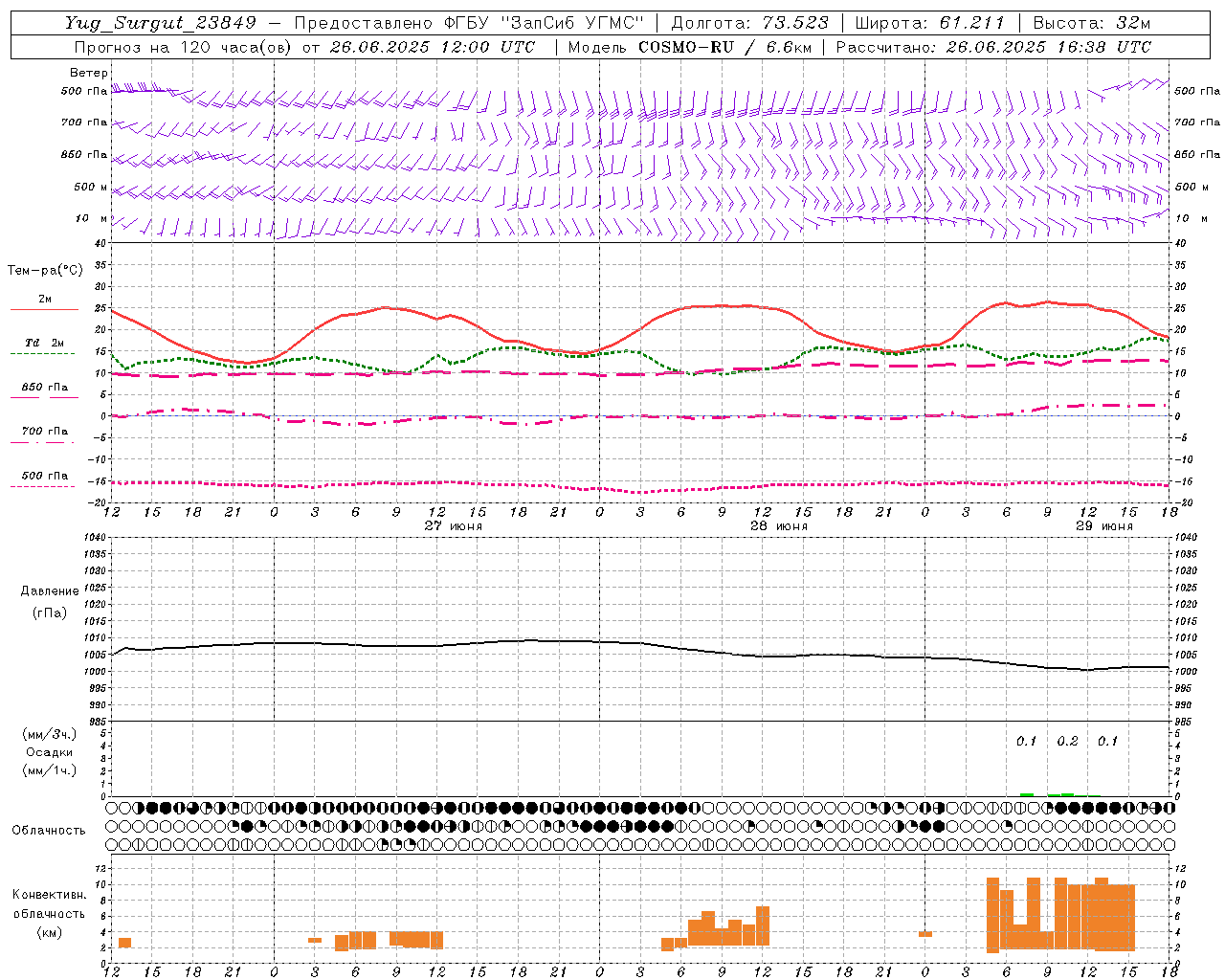Click the Облачность row label
1225x980 pixels.
[x=49, y=830]
